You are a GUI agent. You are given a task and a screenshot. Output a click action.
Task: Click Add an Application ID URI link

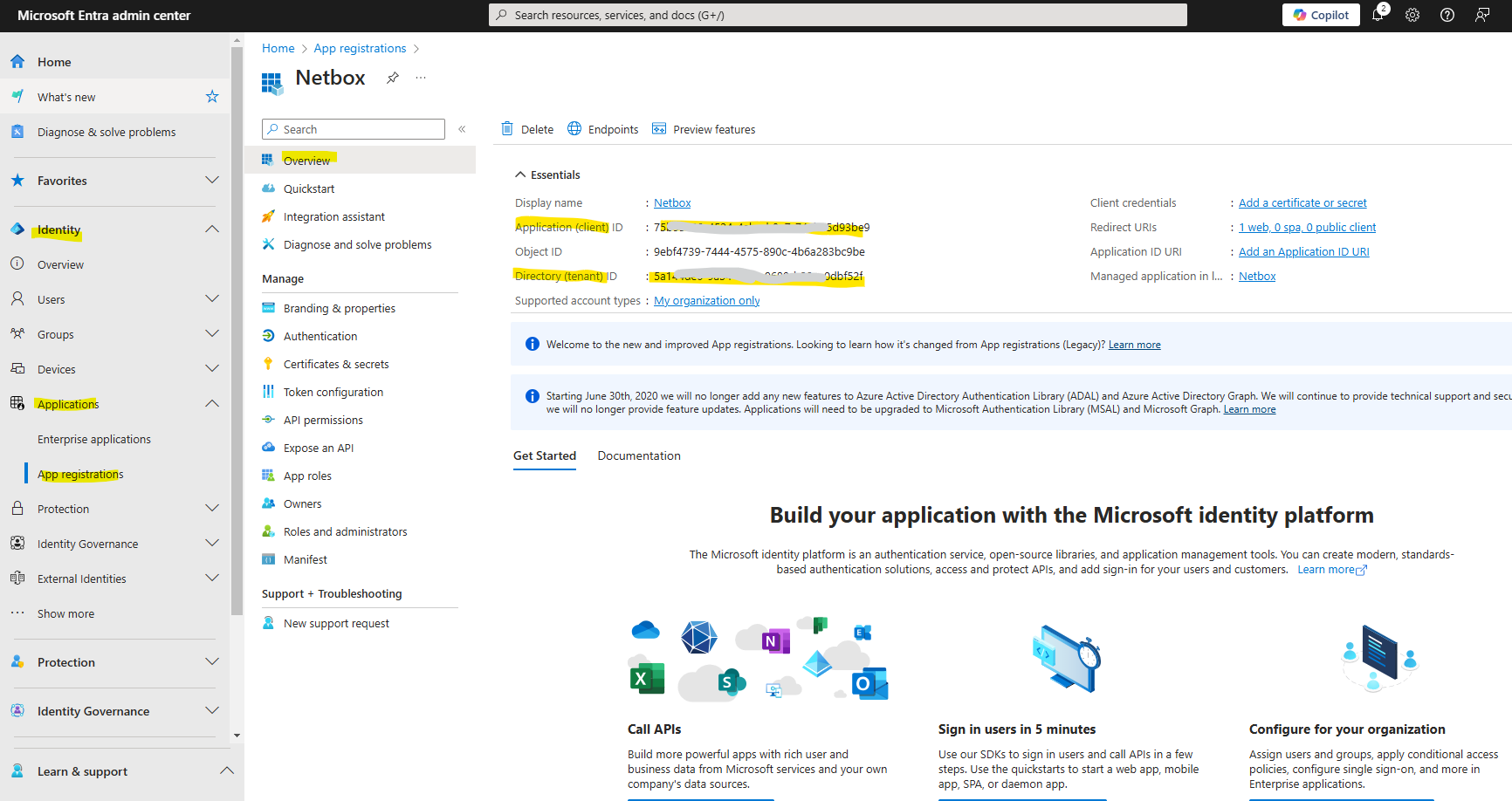pos(1303,251)
